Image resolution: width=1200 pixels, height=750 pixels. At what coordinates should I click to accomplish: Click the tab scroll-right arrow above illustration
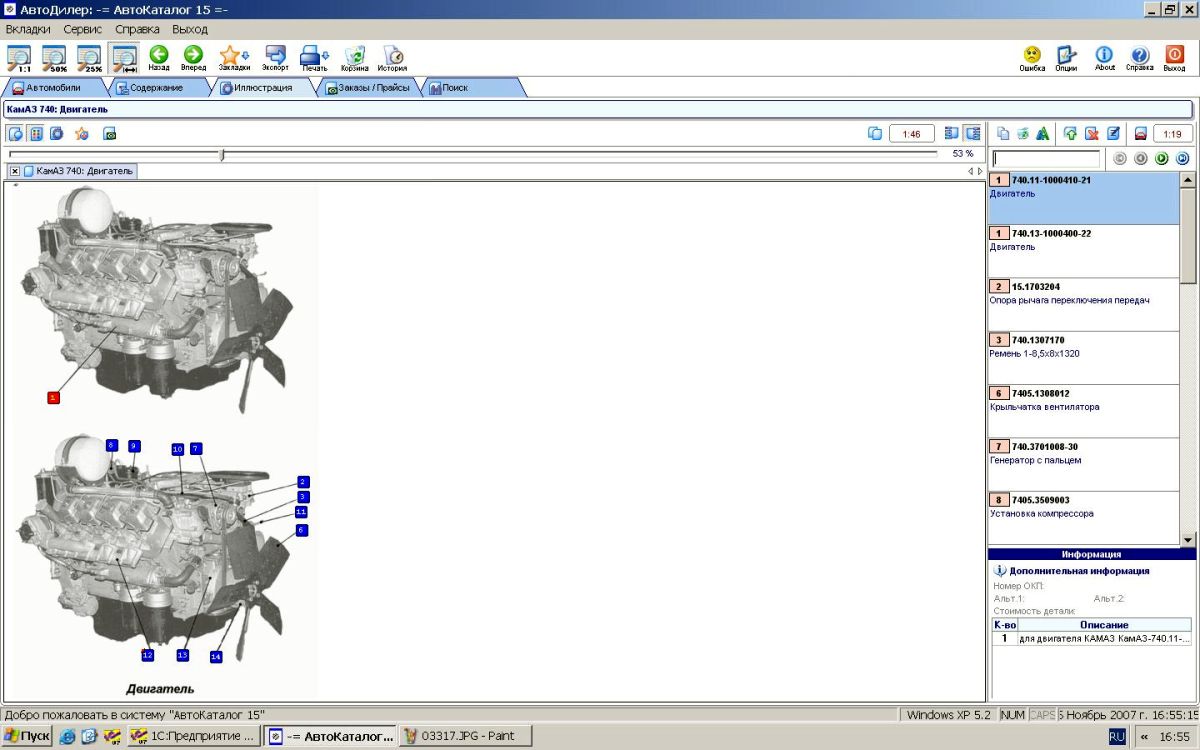coord(980,171)
